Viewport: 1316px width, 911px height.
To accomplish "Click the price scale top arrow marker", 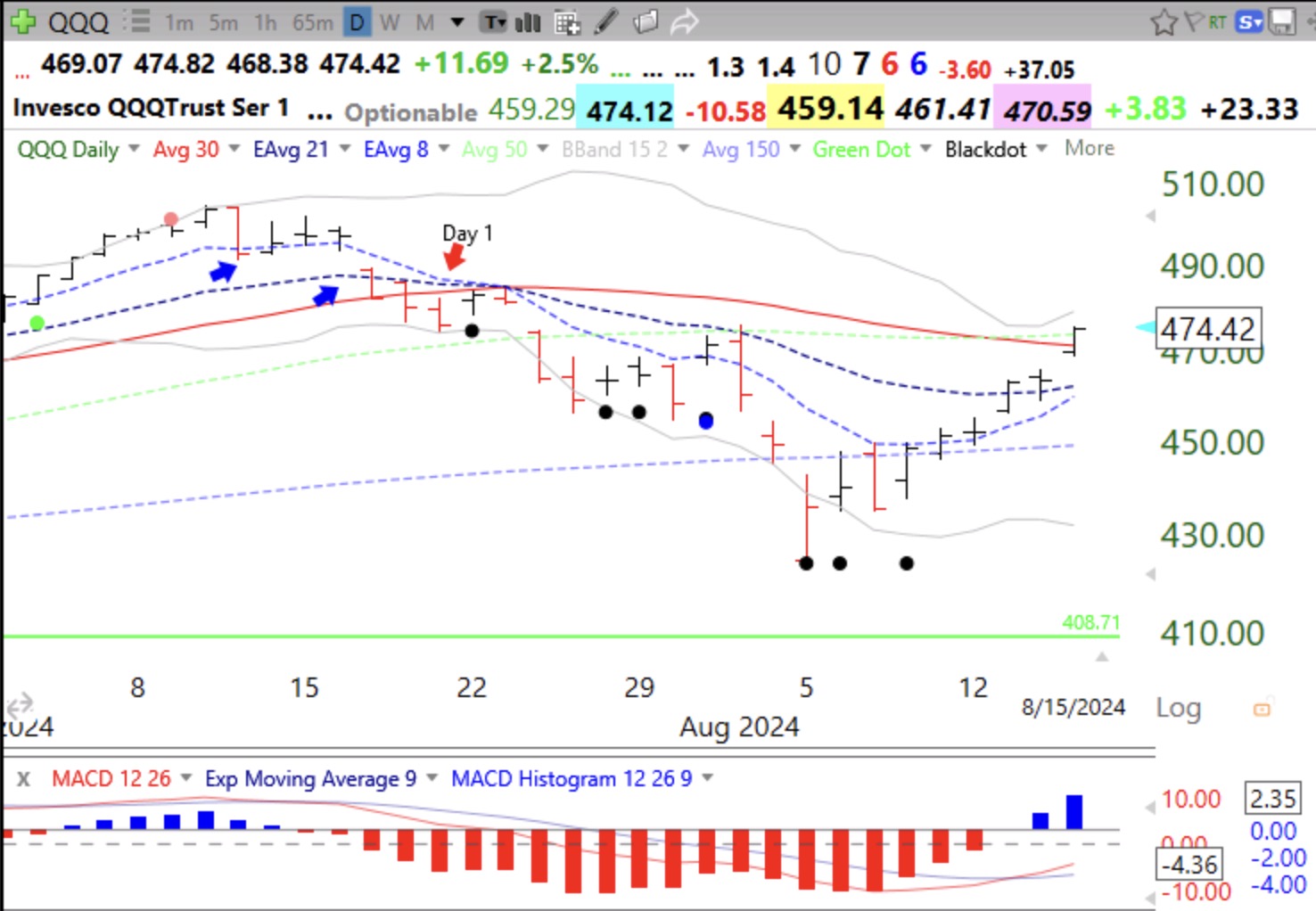I will 1151,217.
